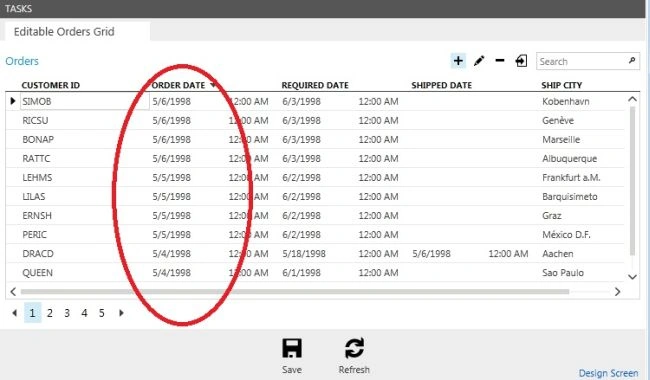
Task: Click RICSU's required date 6/3/1998
Action: pyautogui.click(x=301, y=120)
